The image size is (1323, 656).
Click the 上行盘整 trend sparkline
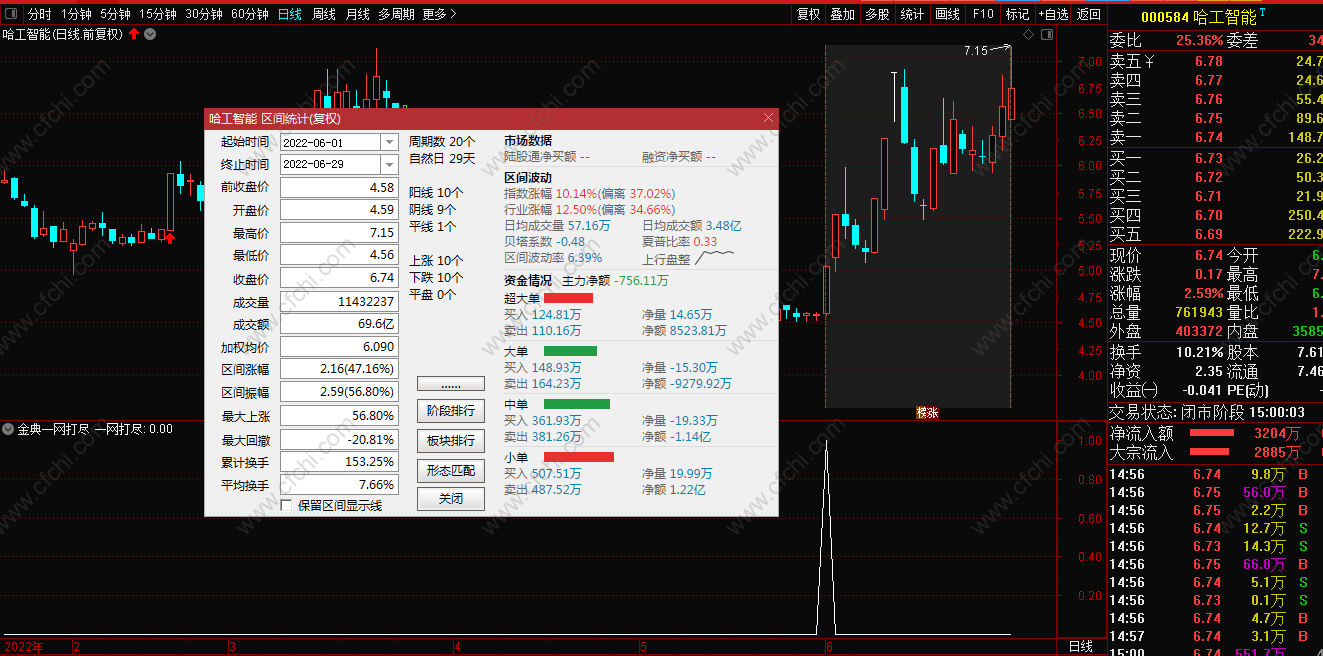pos(715,258)
